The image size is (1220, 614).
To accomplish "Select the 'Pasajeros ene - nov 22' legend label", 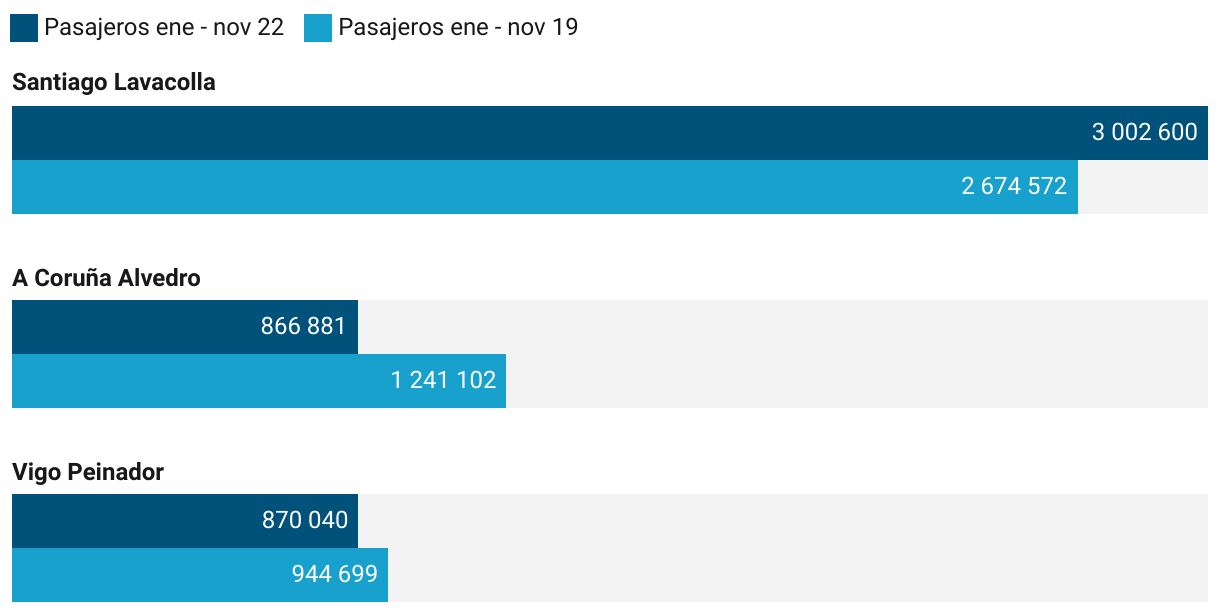I will 164,28.
